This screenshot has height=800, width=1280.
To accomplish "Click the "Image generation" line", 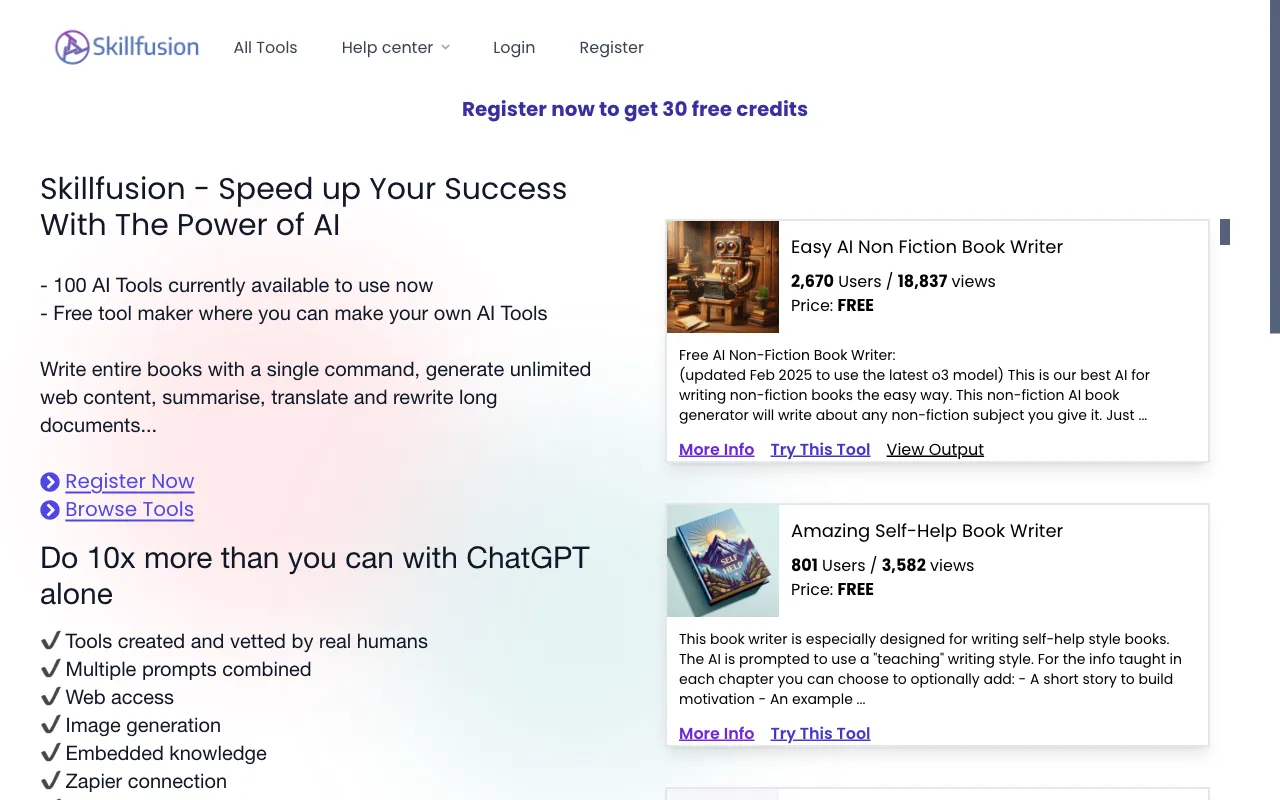I will [x=130, y=725].
